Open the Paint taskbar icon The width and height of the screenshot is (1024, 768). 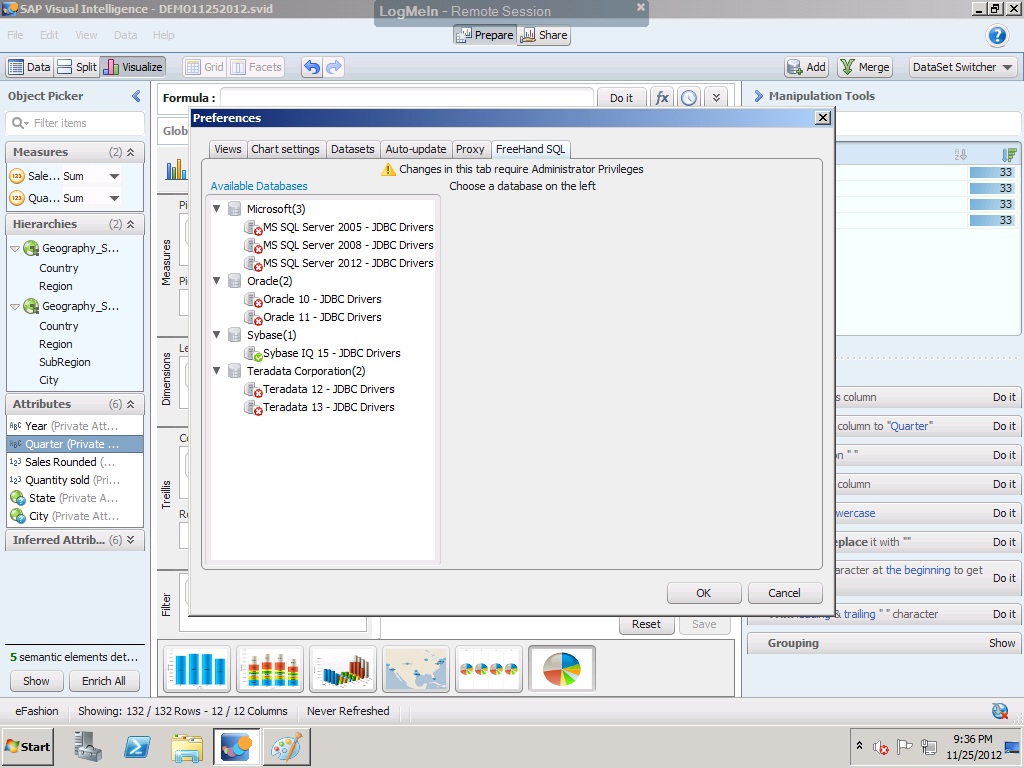pos(286,747)
